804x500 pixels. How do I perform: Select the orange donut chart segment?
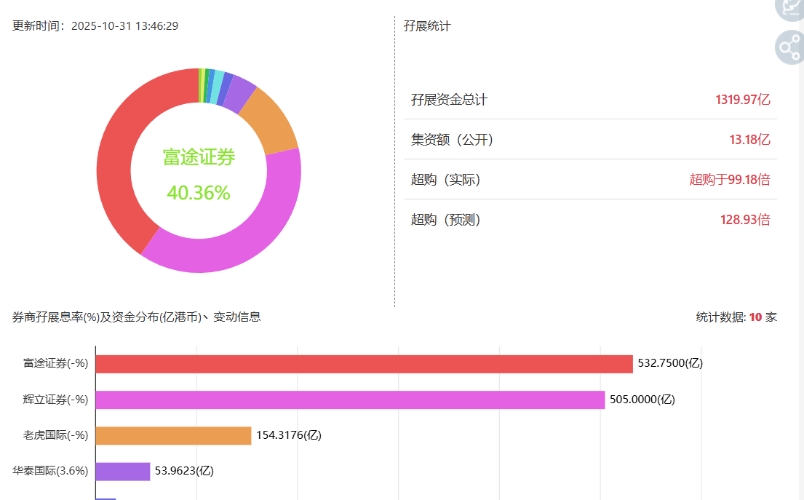click(269, 118)
